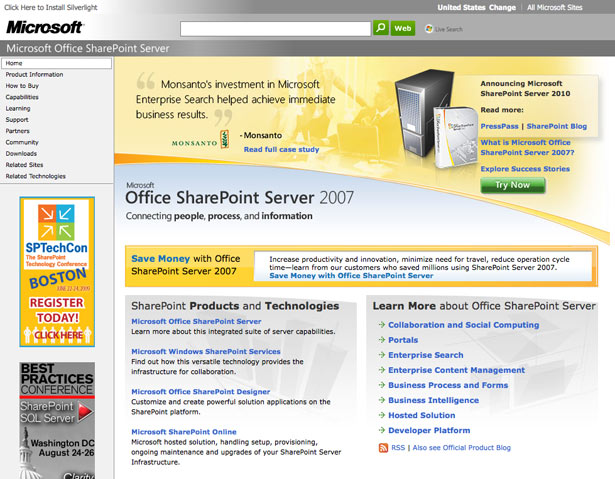Image resolution: width=615 pixels, height=479 pixels.
Task: Click the SPTechCon Boston Register Today banner
Action: tap(57, 272)
